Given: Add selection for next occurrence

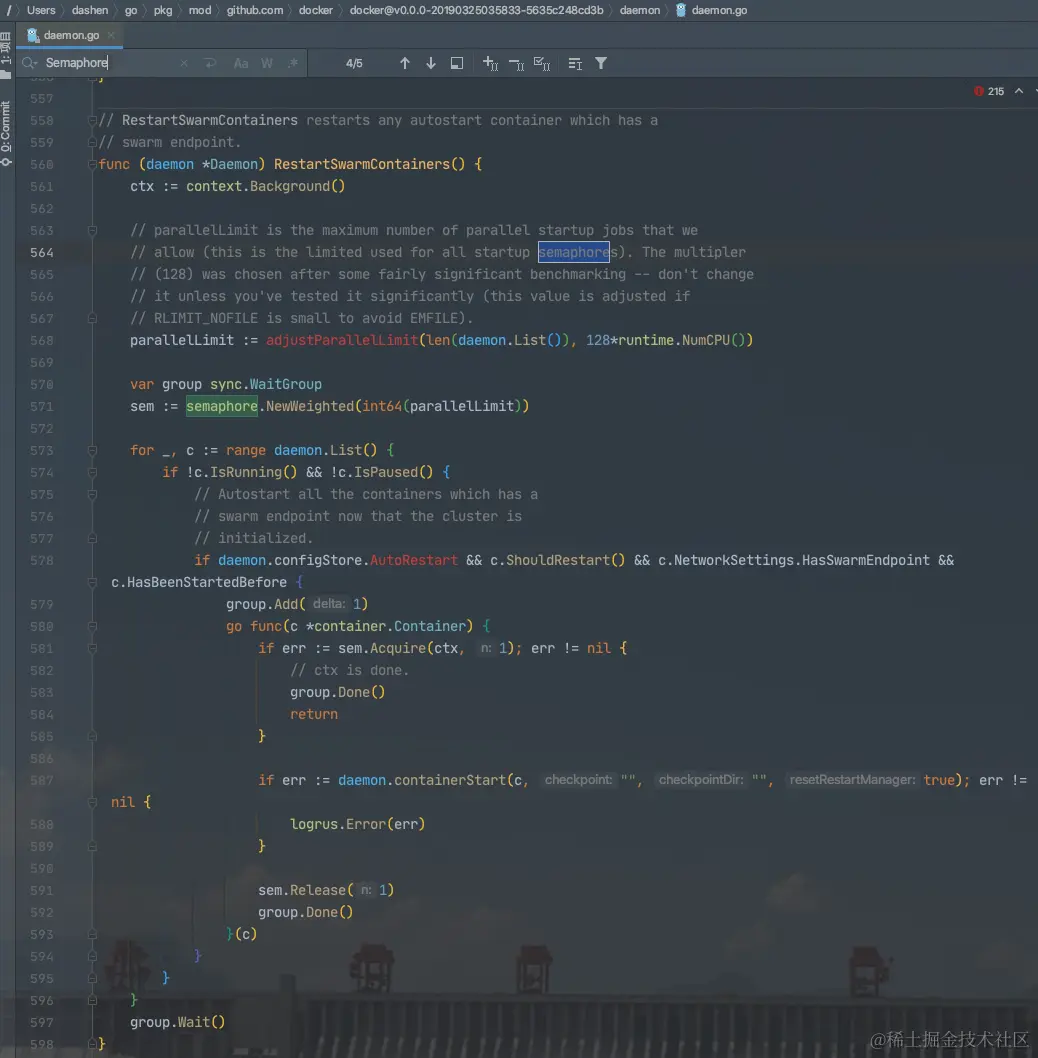Looking at the screenshot, I should 491,63.
